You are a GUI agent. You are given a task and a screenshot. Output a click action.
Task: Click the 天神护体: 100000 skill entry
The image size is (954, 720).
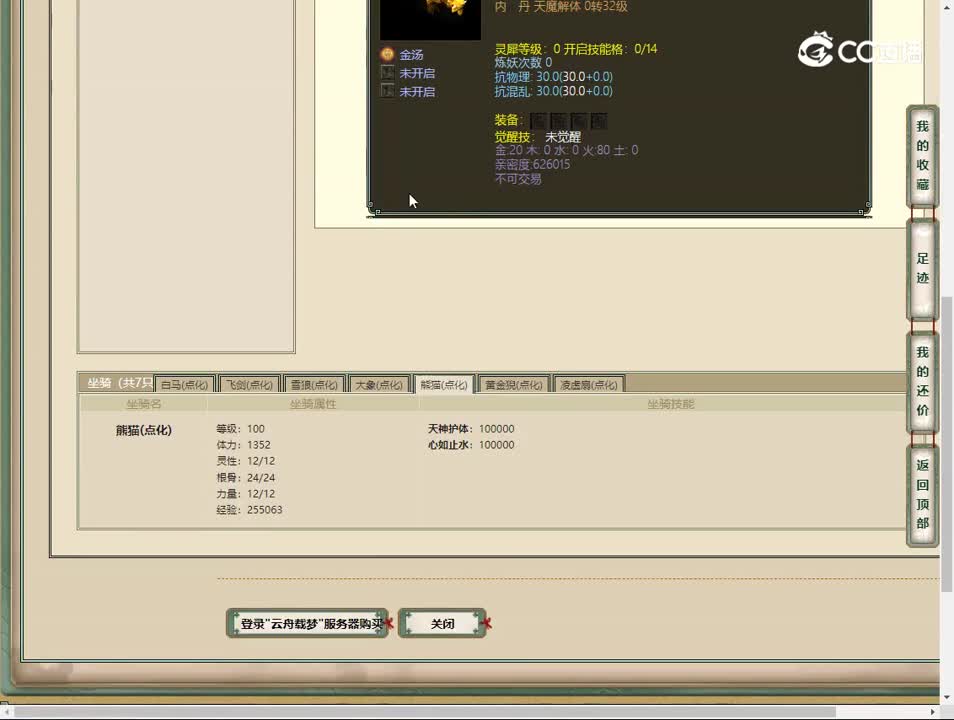(x=471, y=428)
